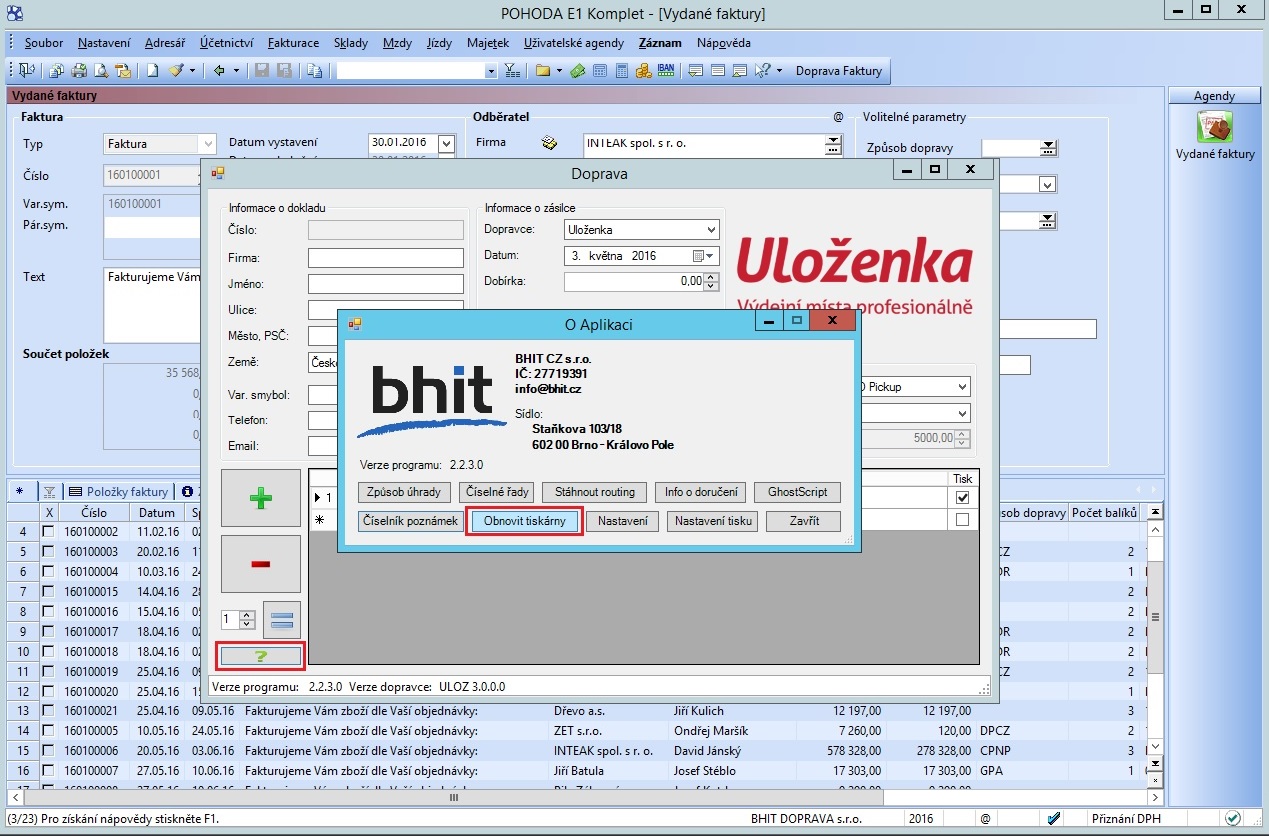The image size is (1269, 836).
Task: Click the first disk save icon in toolbar
Action: pos(262,71)
